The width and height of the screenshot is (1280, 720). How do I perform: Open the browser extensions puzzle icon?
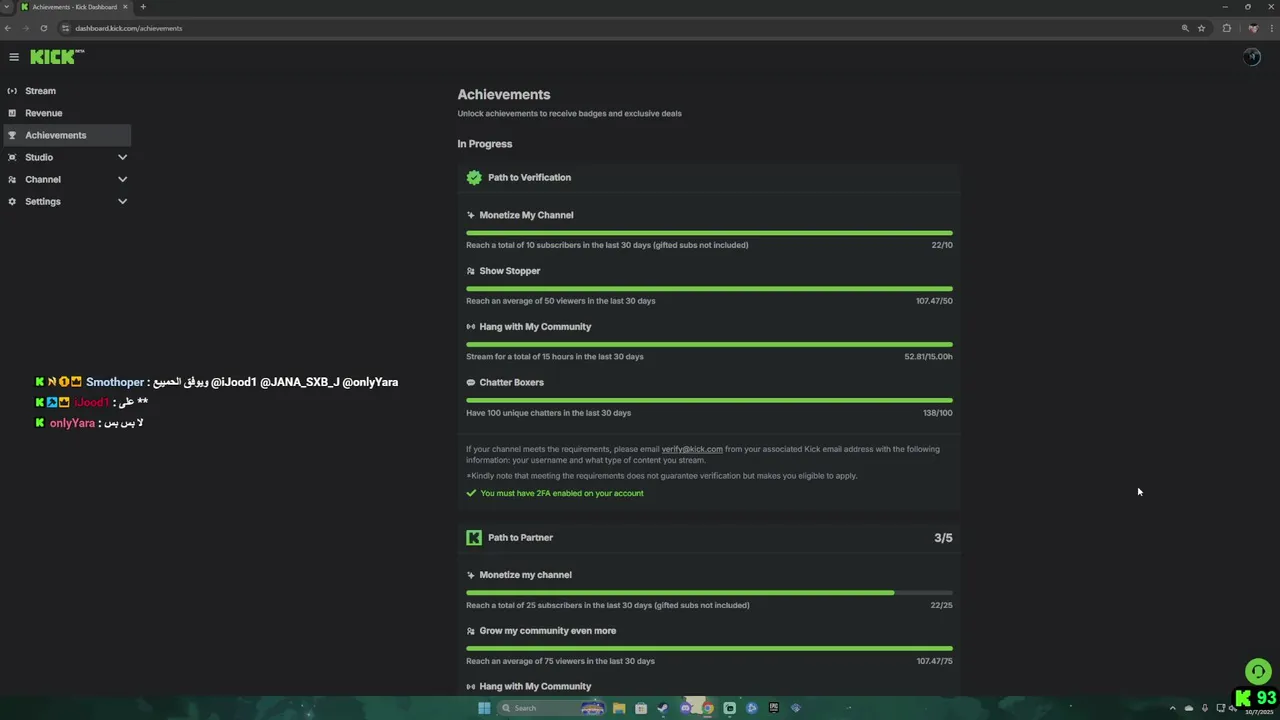[1227, 28]
